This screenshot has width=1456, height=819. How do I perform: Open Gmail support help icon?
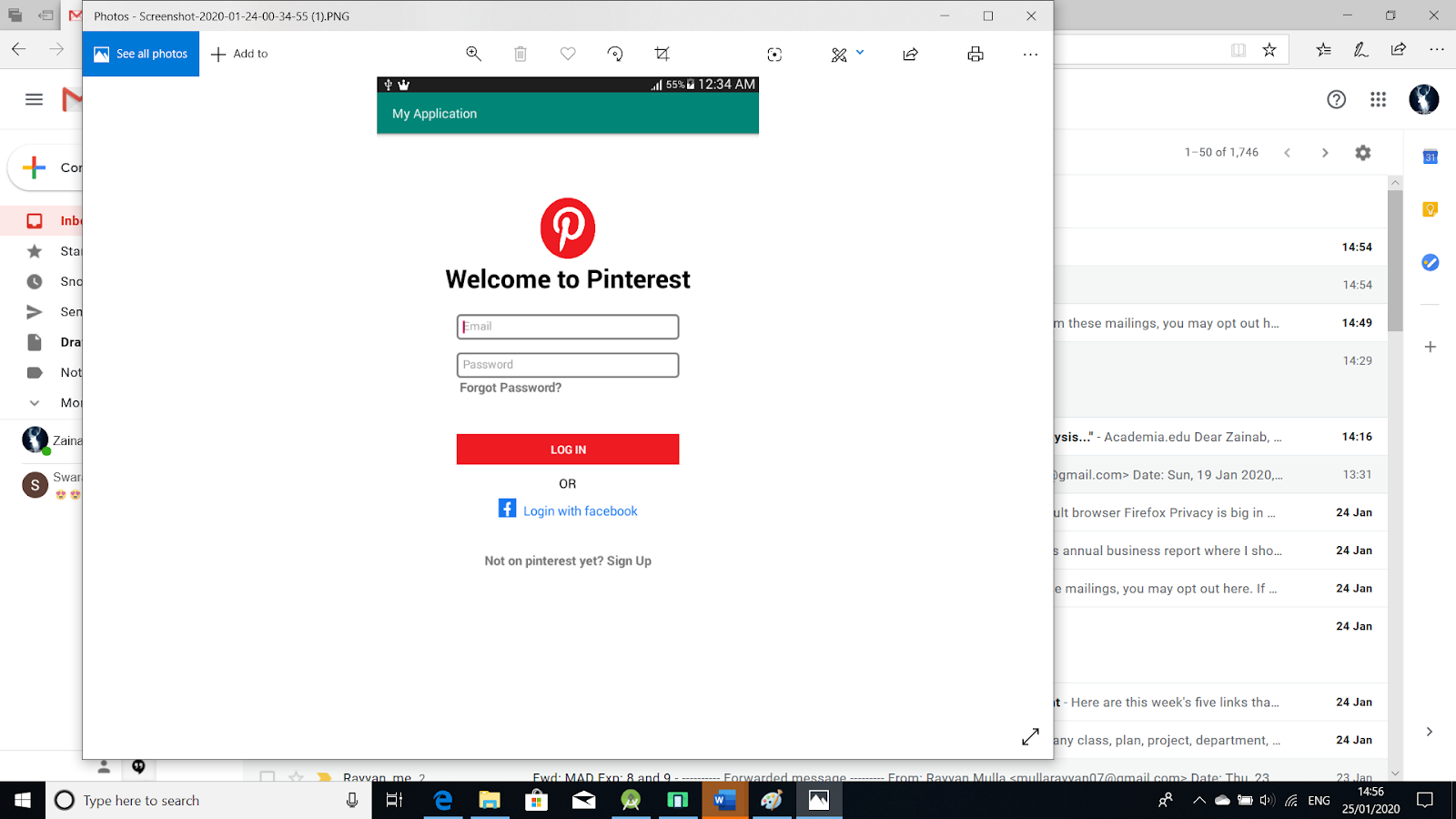pos(1336,99)
